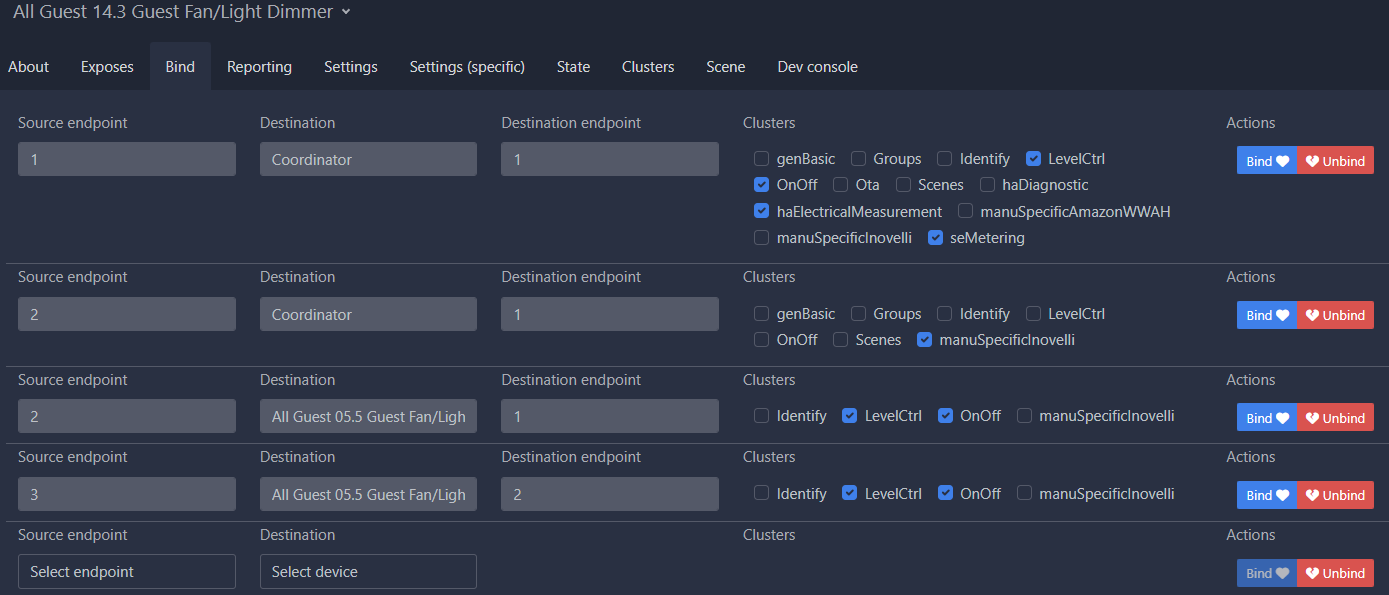The width and height of the screenshot is (1389, 595).
Task: Open the Clusters tab
Action: (648, 67)
